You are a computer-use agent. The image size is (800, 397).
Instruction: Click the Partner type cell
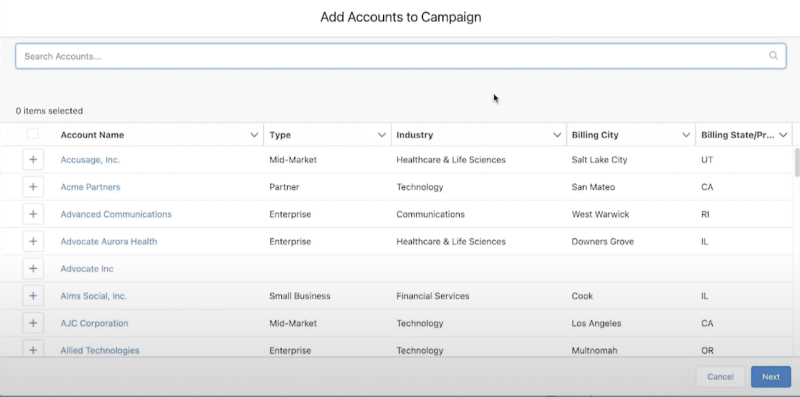click(284, 187)
